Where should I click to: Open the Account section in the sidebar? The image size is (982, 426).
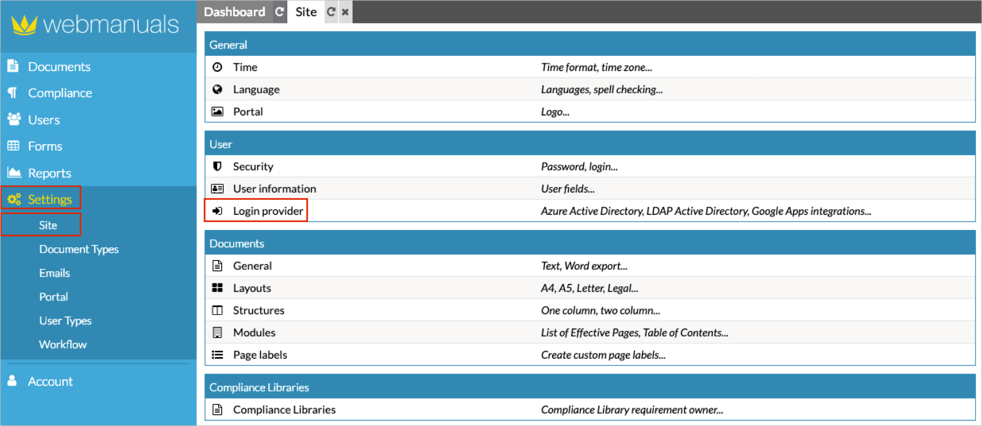pos(50,381)
